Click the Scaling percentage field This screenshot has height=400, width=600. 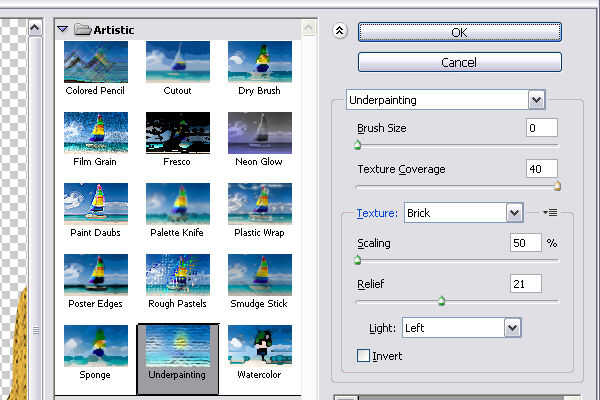coord(526,243)
